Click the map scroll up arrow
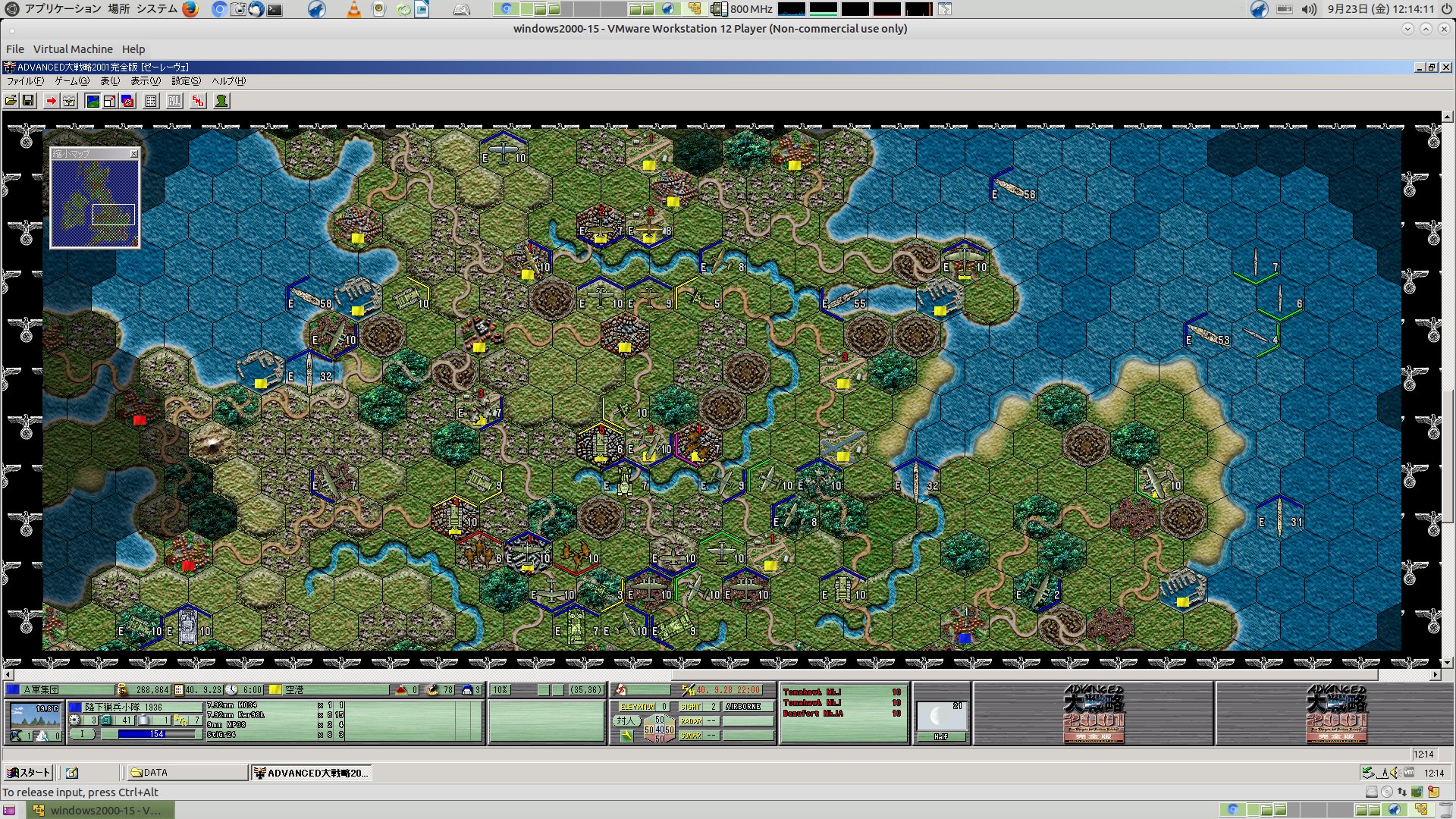This screenshot has height=819, width=1456. point(1448,117)
